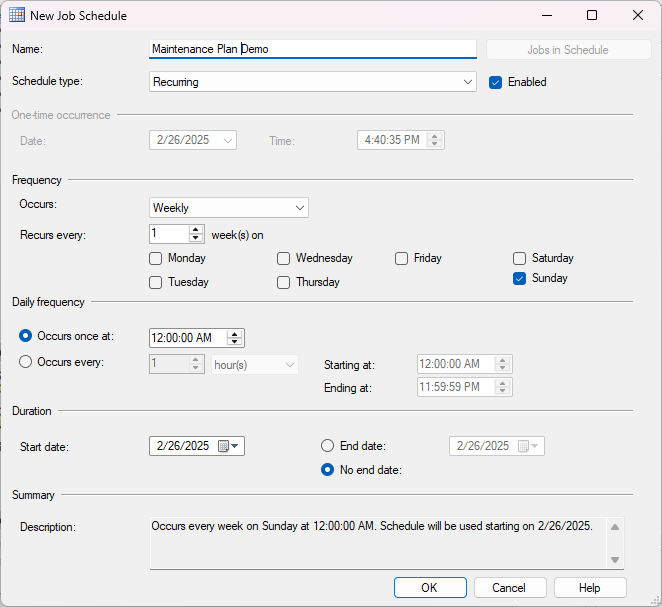
Task: Select the End date radio button
Action: (x=328, y=446)
